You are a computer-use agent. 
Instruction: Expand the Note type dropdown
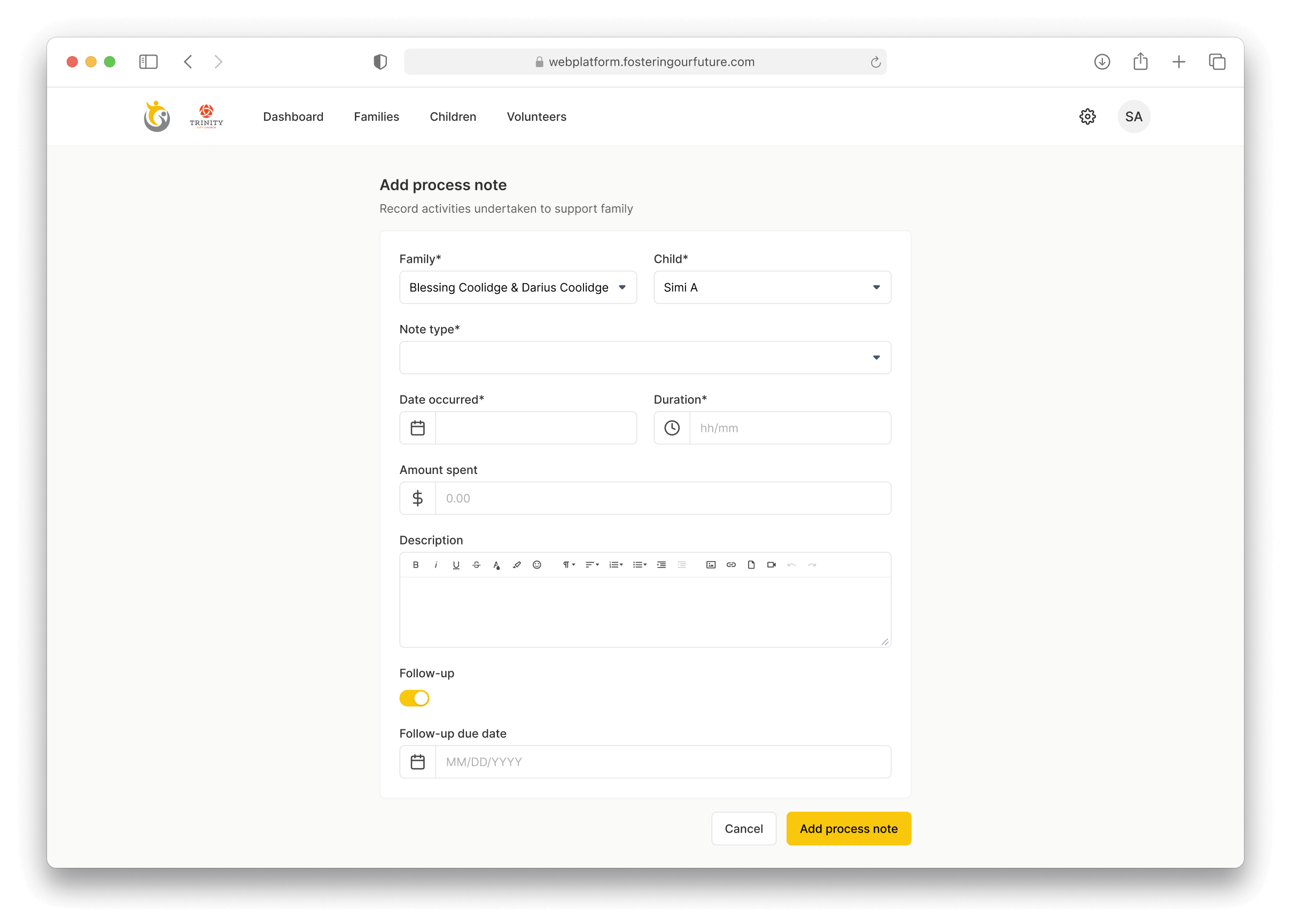tap(644, 358)
